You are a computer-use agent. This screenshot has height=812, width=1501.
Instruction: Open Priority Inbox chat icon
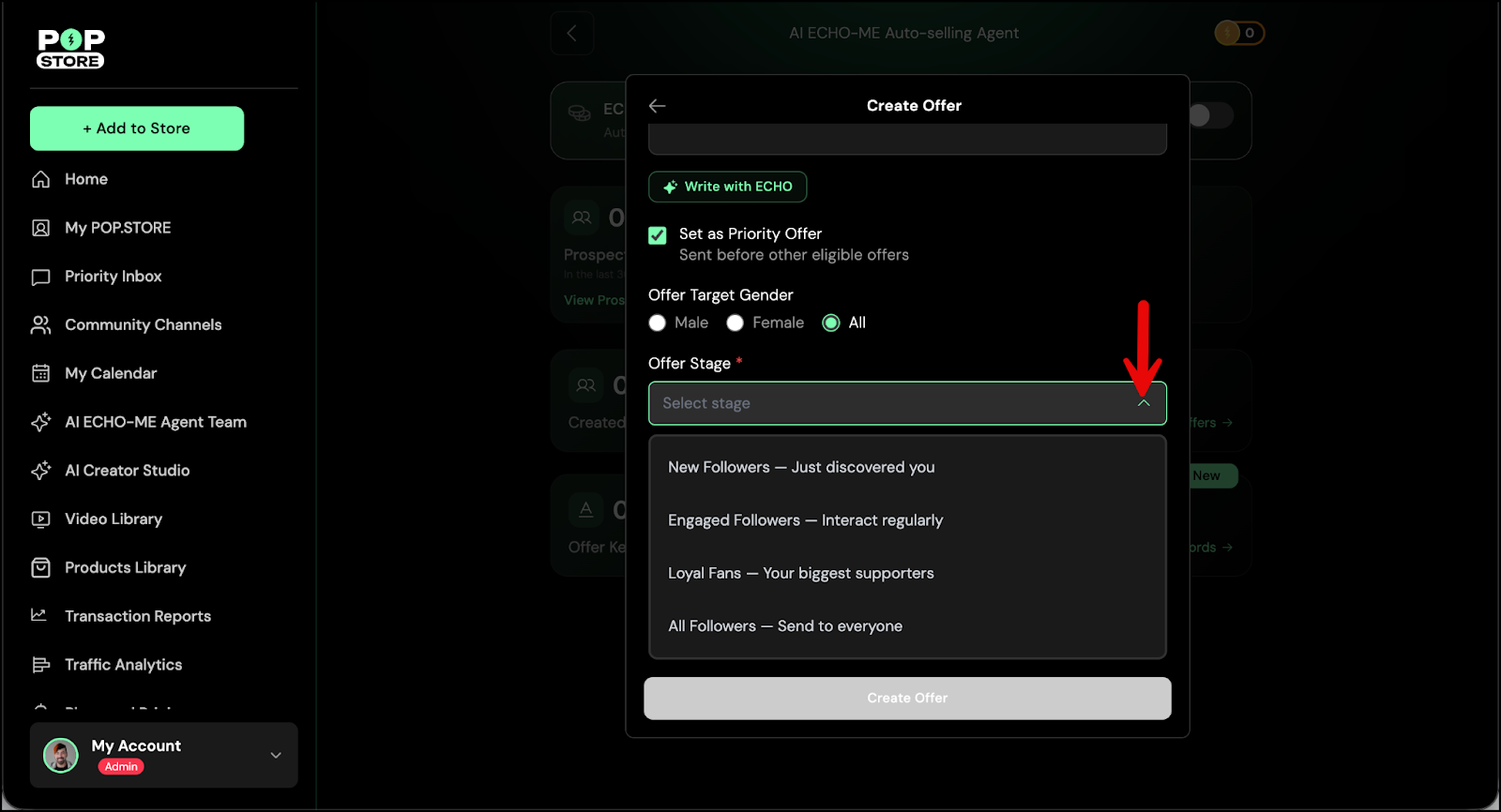[x=40, y=277]
